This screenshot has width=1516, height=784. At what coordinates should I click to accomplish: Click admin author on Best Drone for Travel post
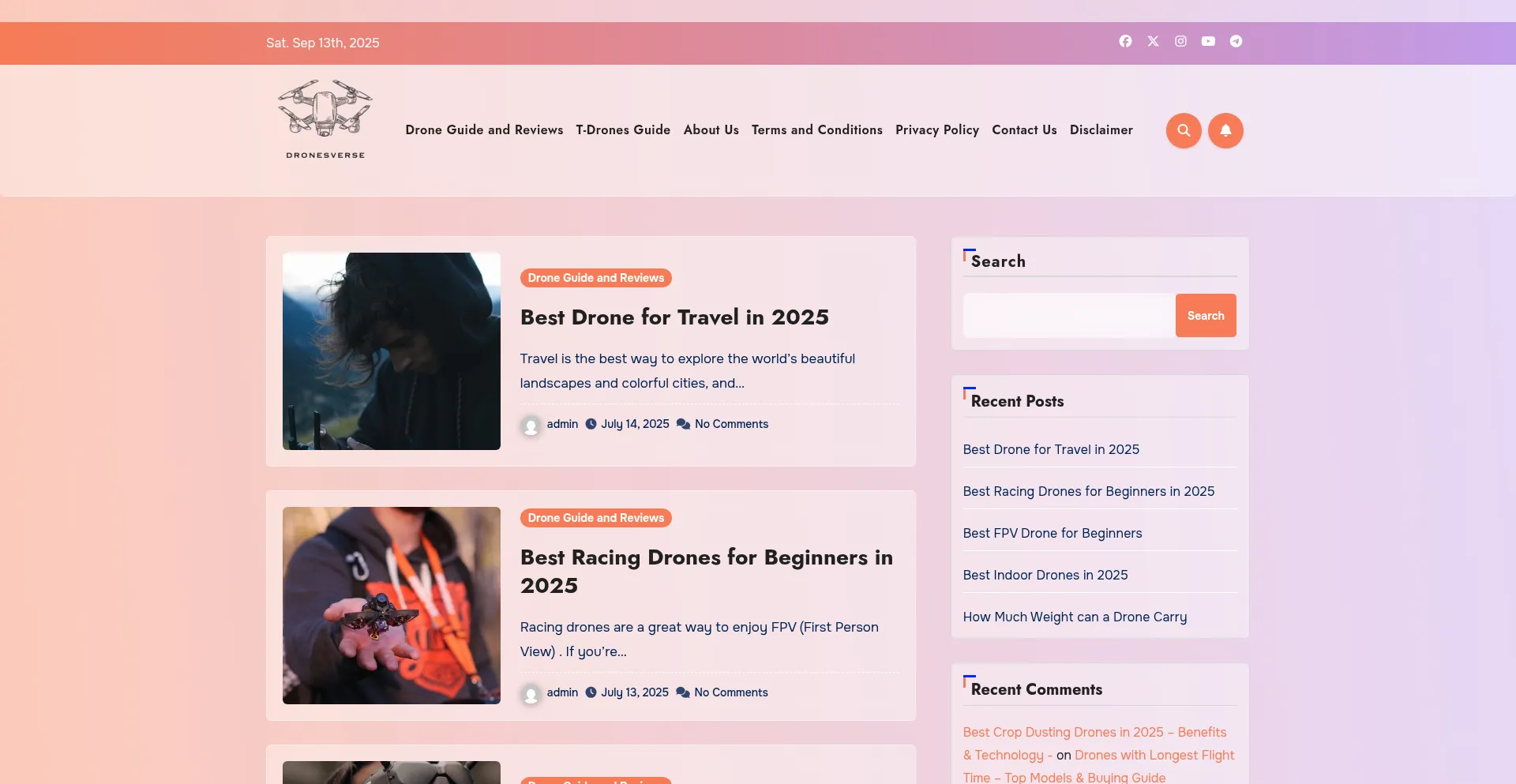[562, 424]
